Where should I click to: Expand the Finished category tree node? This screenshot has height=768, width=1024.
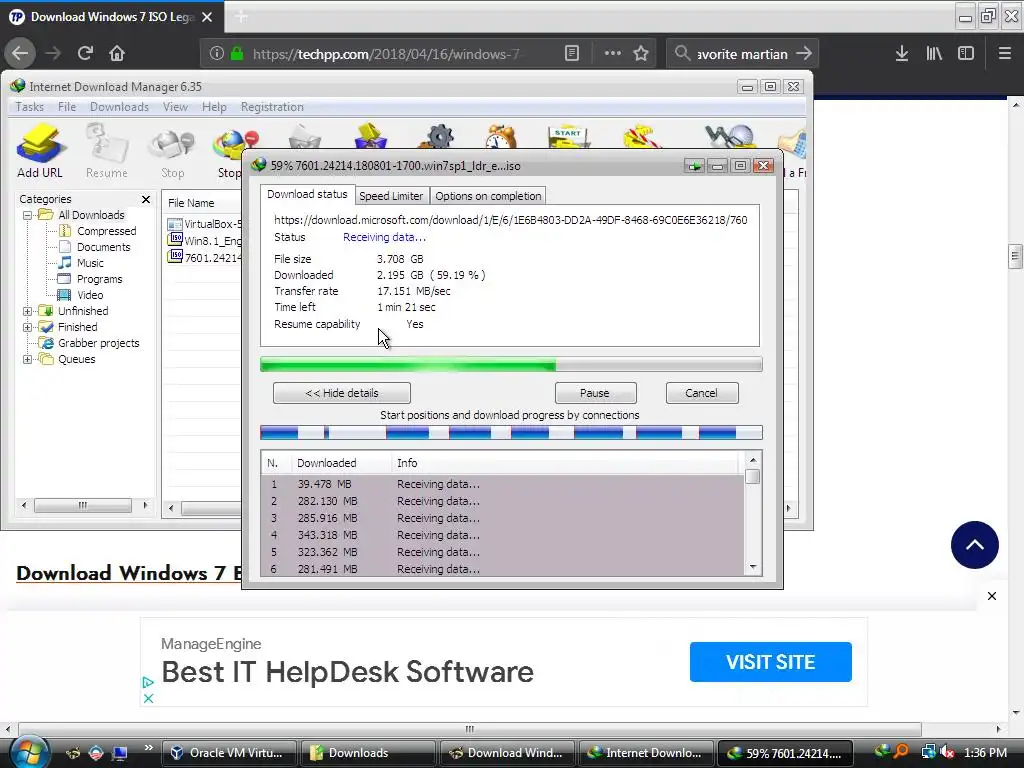click(27, 327)
